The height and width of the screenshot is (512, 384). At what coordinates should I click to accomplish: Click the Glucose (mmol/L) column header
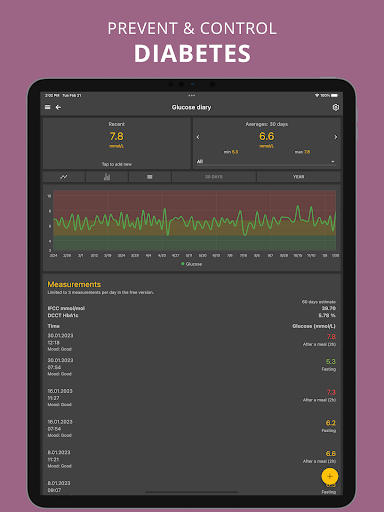[314, 326]
